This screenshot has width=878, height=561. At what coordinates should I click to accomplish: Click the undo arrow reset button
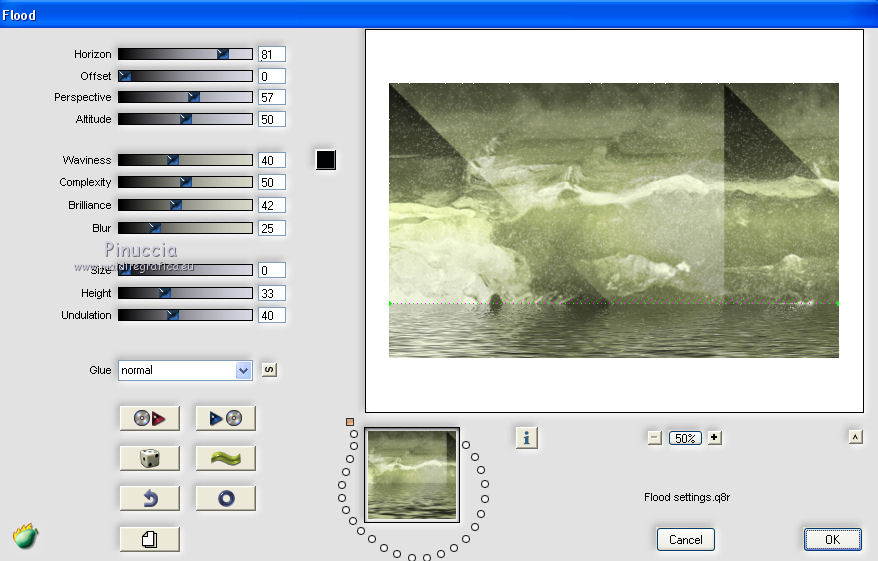tap(150, 498)
